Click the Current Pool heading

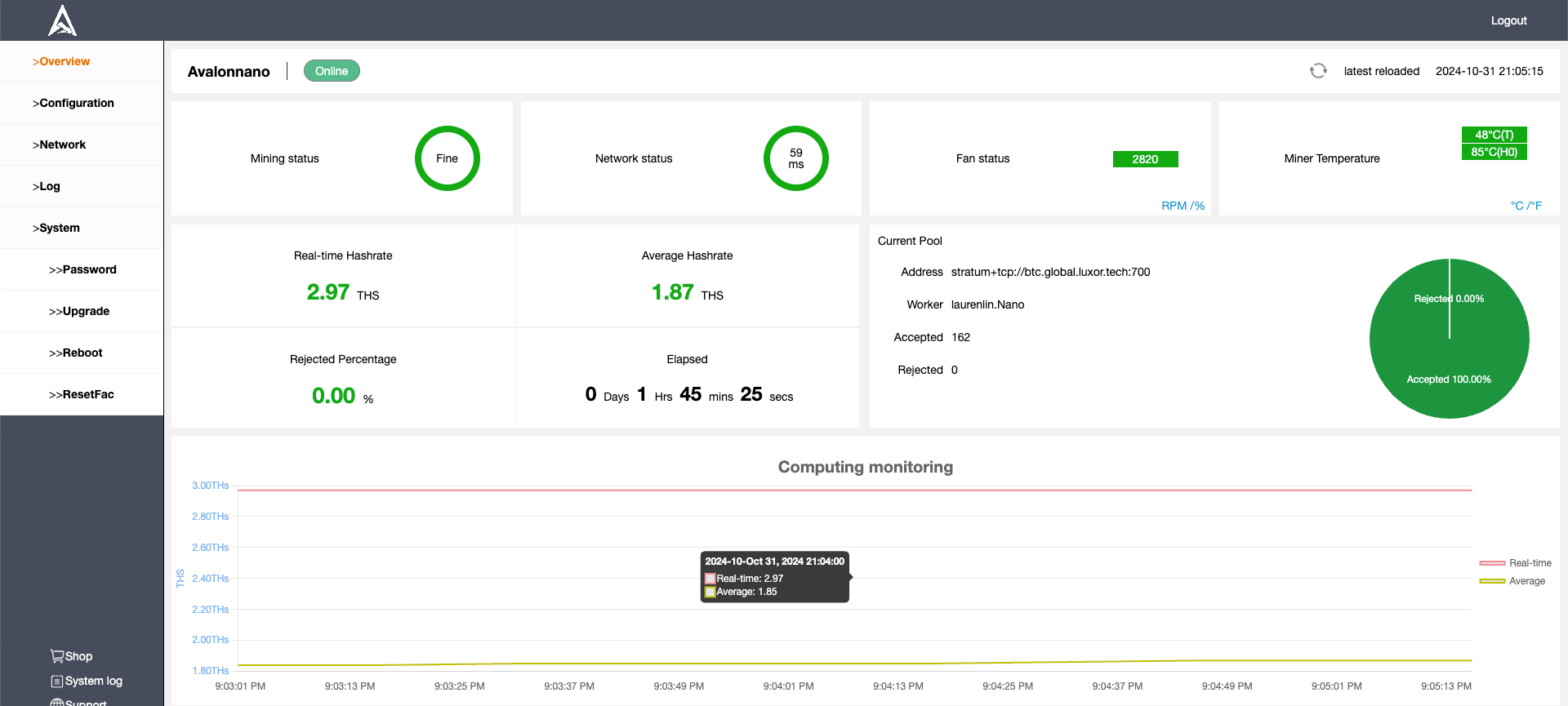coord(910,241)
